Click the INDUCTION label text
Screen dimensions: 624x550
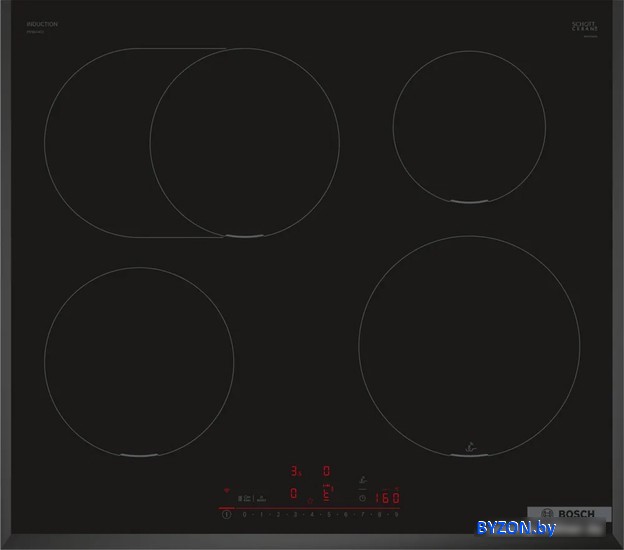[x=42, y=24]
